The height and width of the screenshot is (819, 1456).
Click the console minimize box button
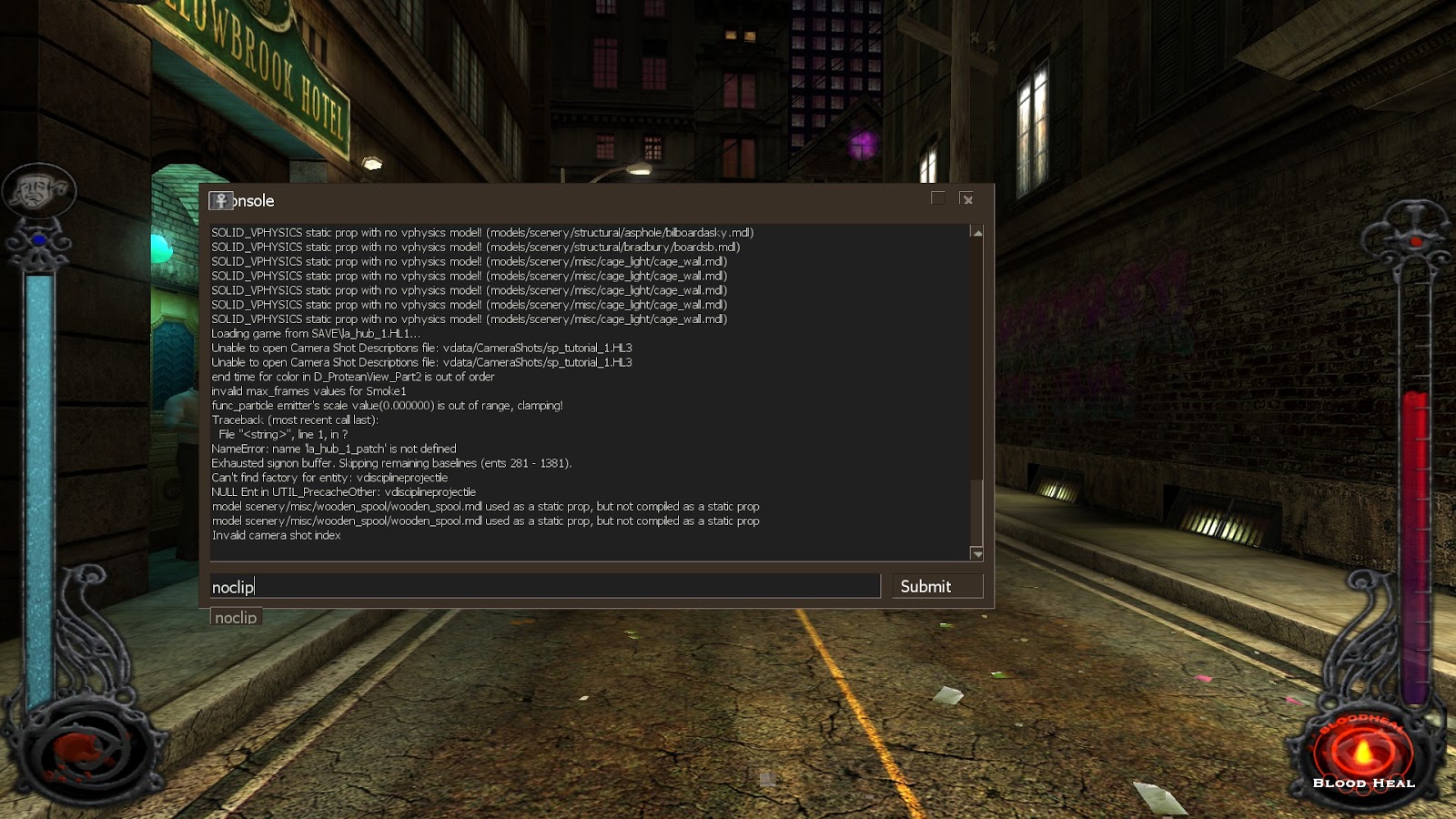[x=937, y=198]
